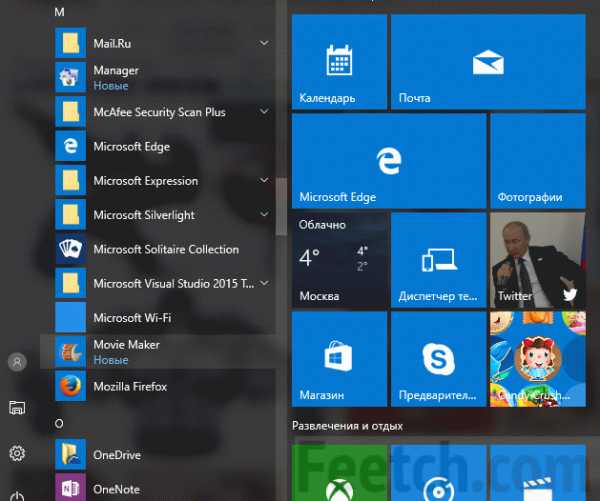
Task: Launch Movie Maker icon
Action: point(70,352)
